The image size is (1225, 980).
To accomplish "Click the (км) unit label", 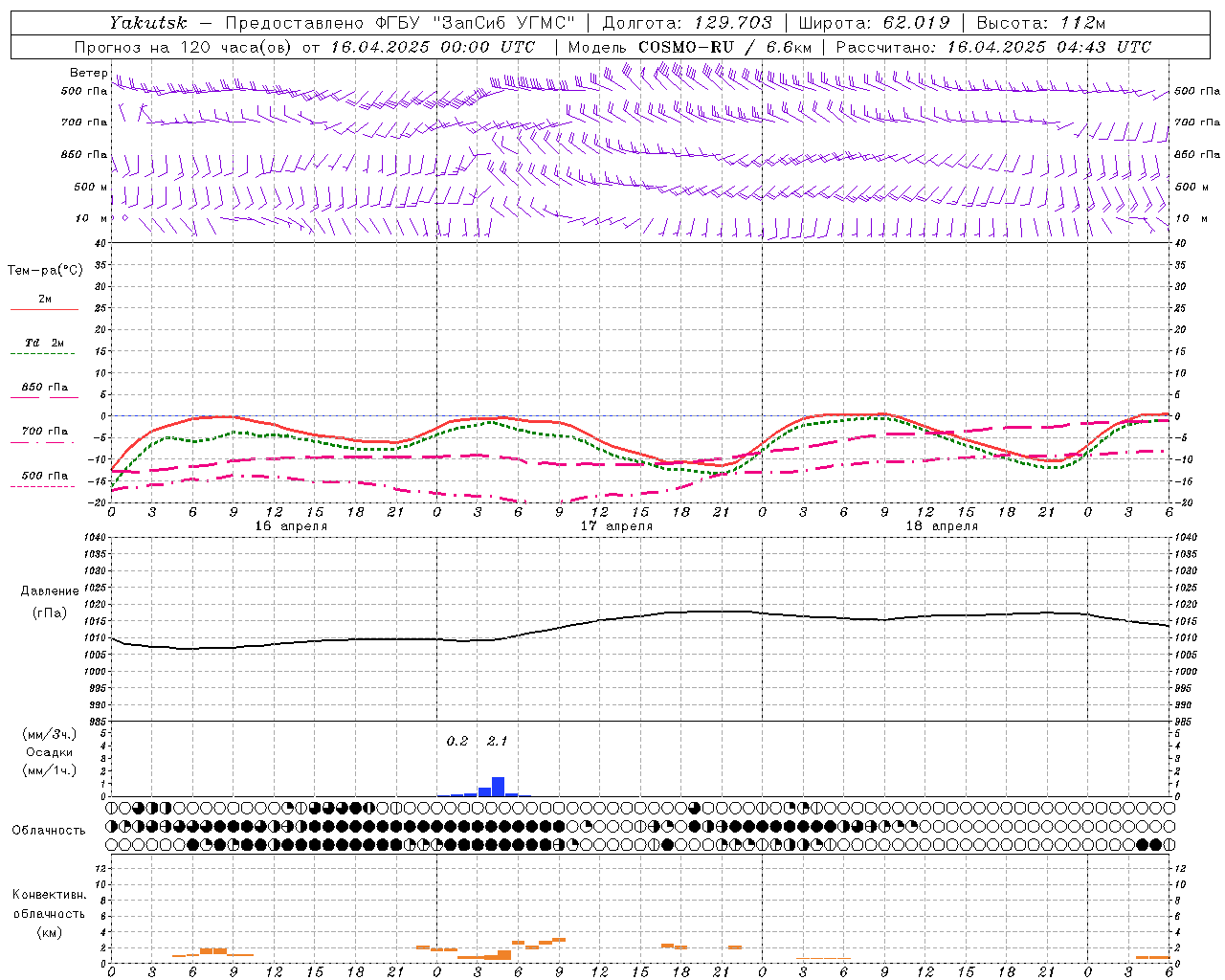I will 50,933.
